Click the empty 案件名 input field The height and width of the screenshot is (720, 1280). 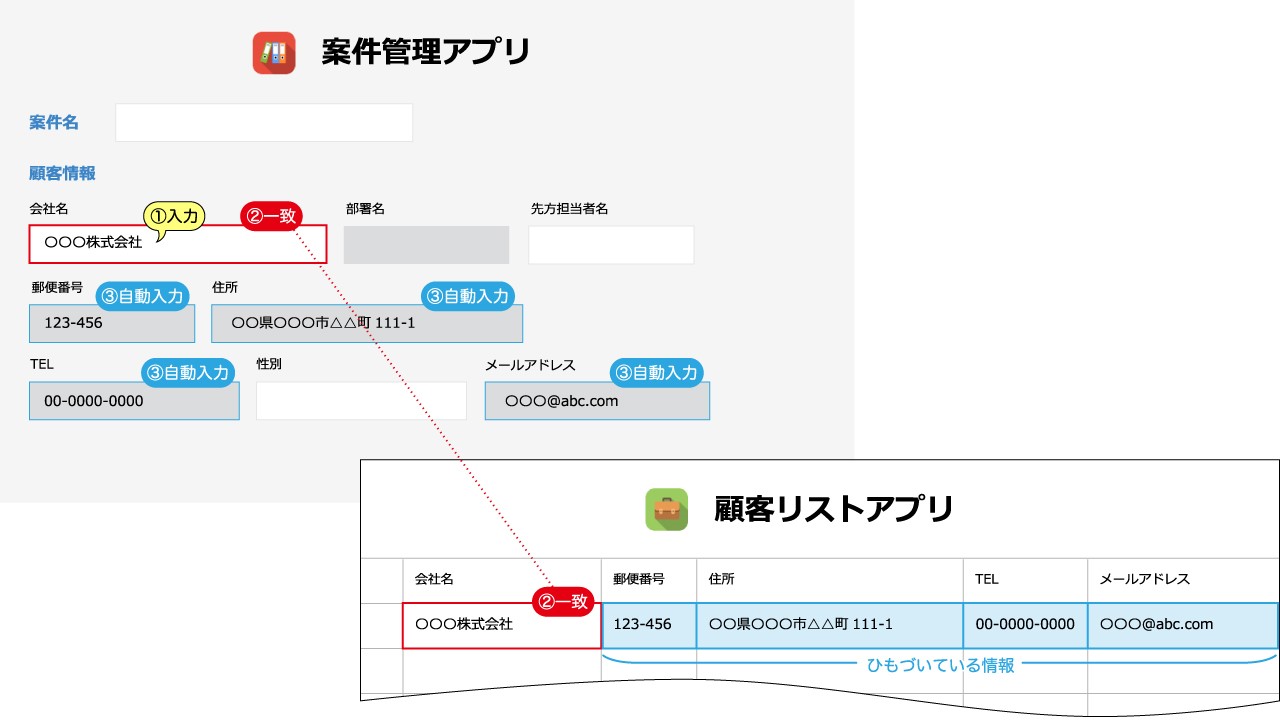264,122
